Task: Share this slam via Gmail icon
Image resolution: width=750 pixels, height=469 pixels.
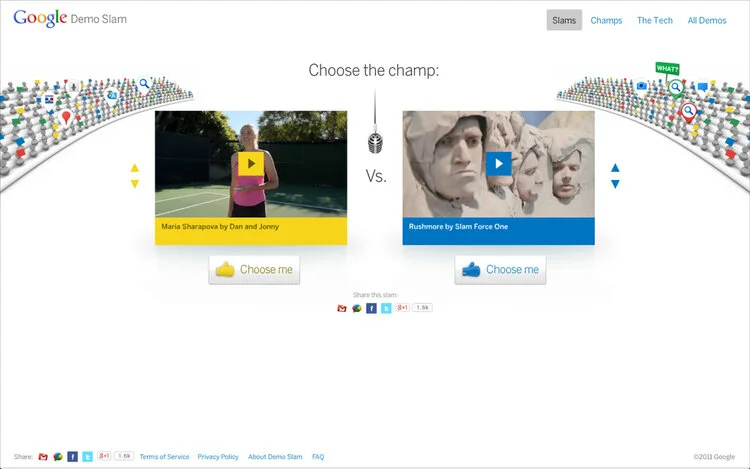Action: pyautogui.click(x=342, y=308)
